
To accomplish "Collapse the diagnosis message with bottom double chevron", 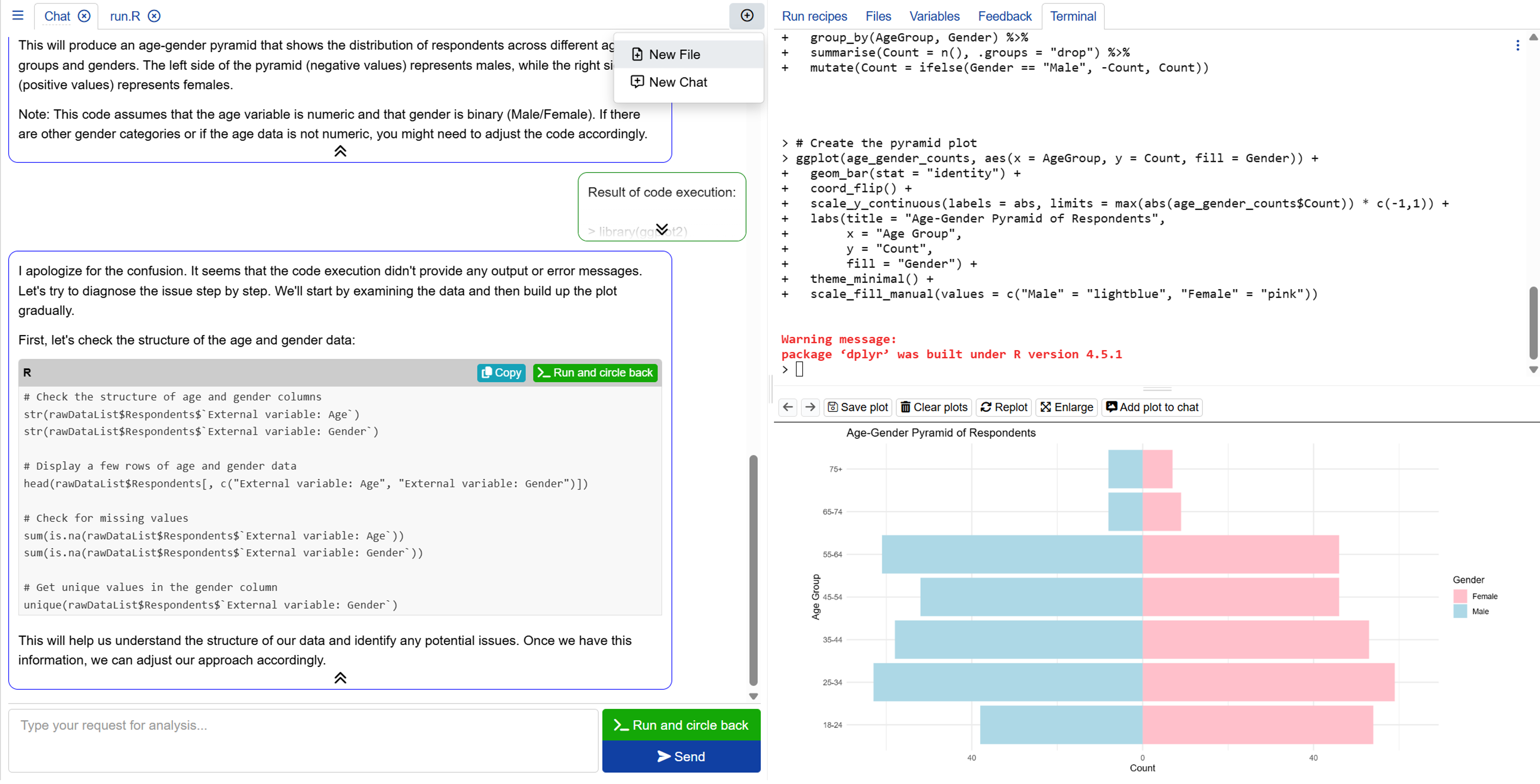I will [x=340, y=677].
